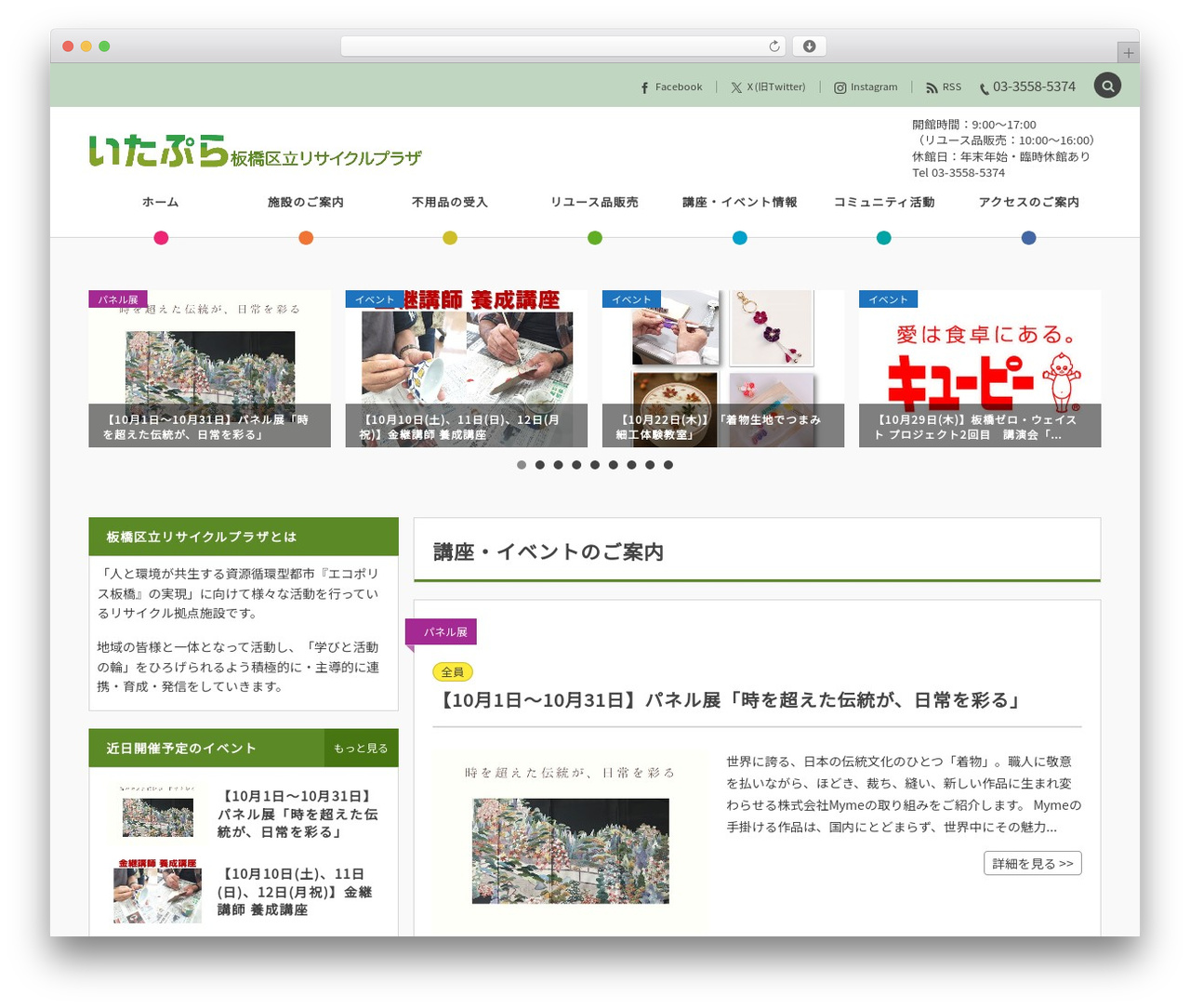This screenshot has width=1190, height=1008.
Task: Select the second carousel pagination dot
Action: [540, 465]
